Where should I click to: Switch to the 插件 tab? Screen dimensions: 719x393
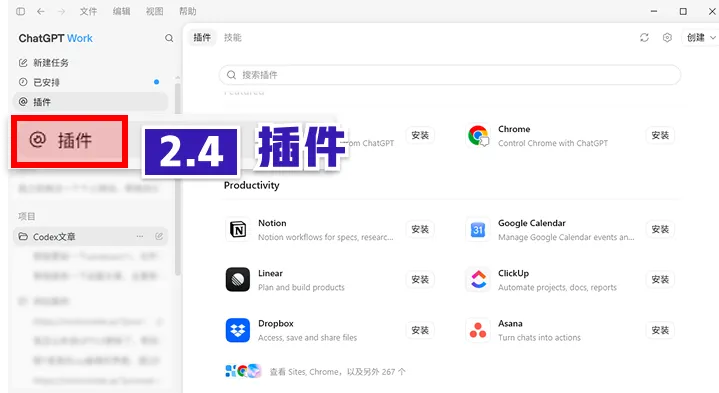click(202, 38)
